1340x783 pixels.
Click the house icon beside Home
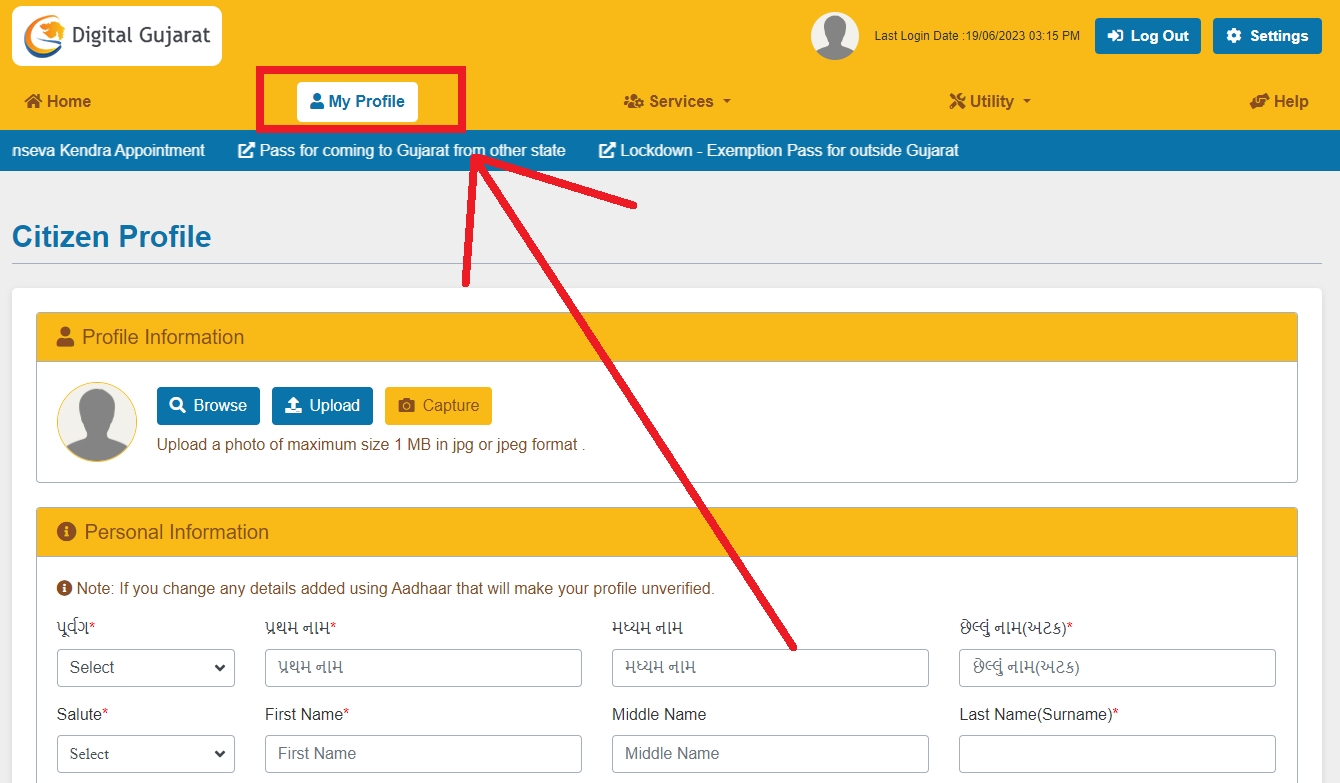pyautogui.click(x=33, y=101)
